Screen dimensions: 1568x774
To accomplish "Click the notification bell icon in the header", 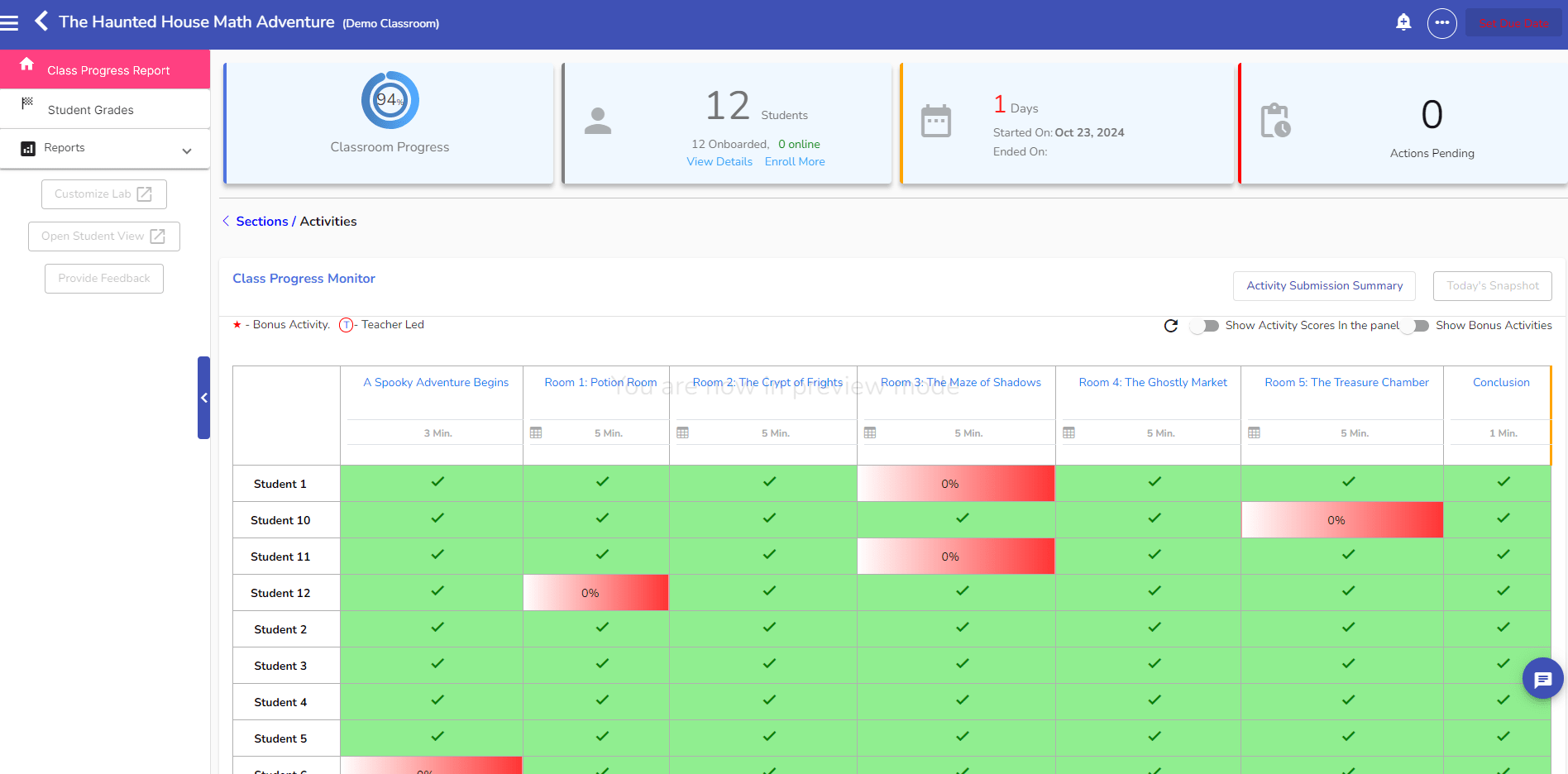I will click(x=1403, y=22).
